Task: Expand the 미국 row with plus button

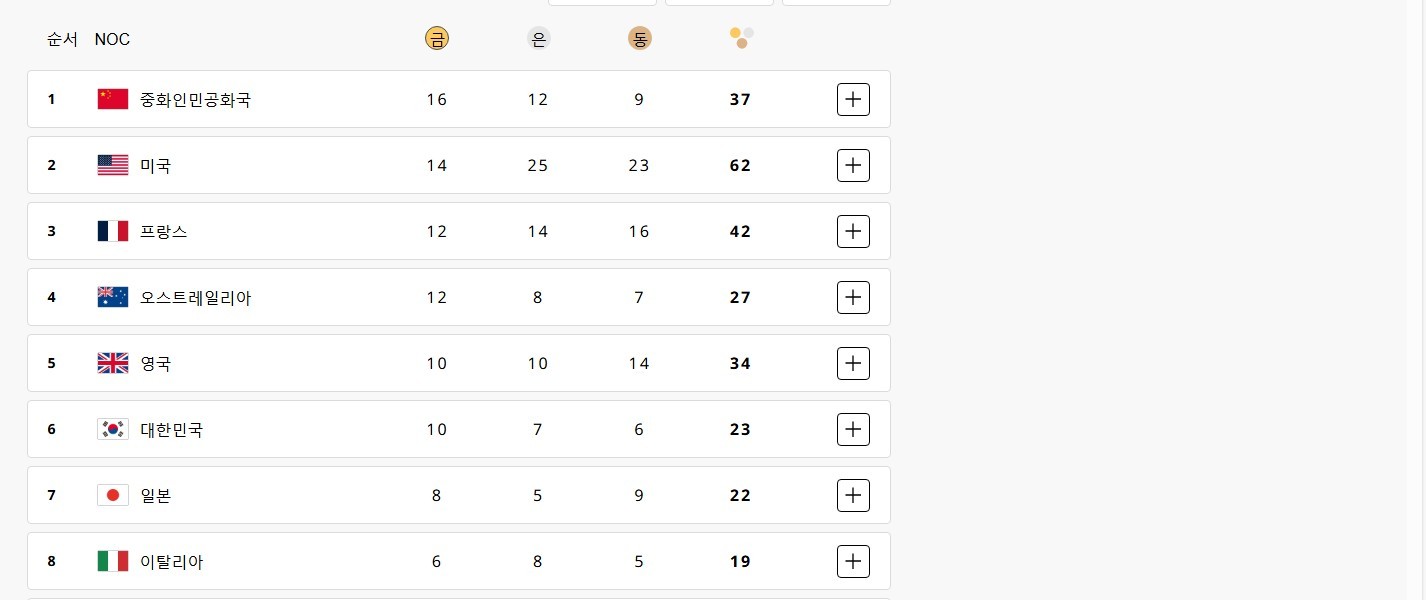Action: pyautogui.click(x=853, y=165)
